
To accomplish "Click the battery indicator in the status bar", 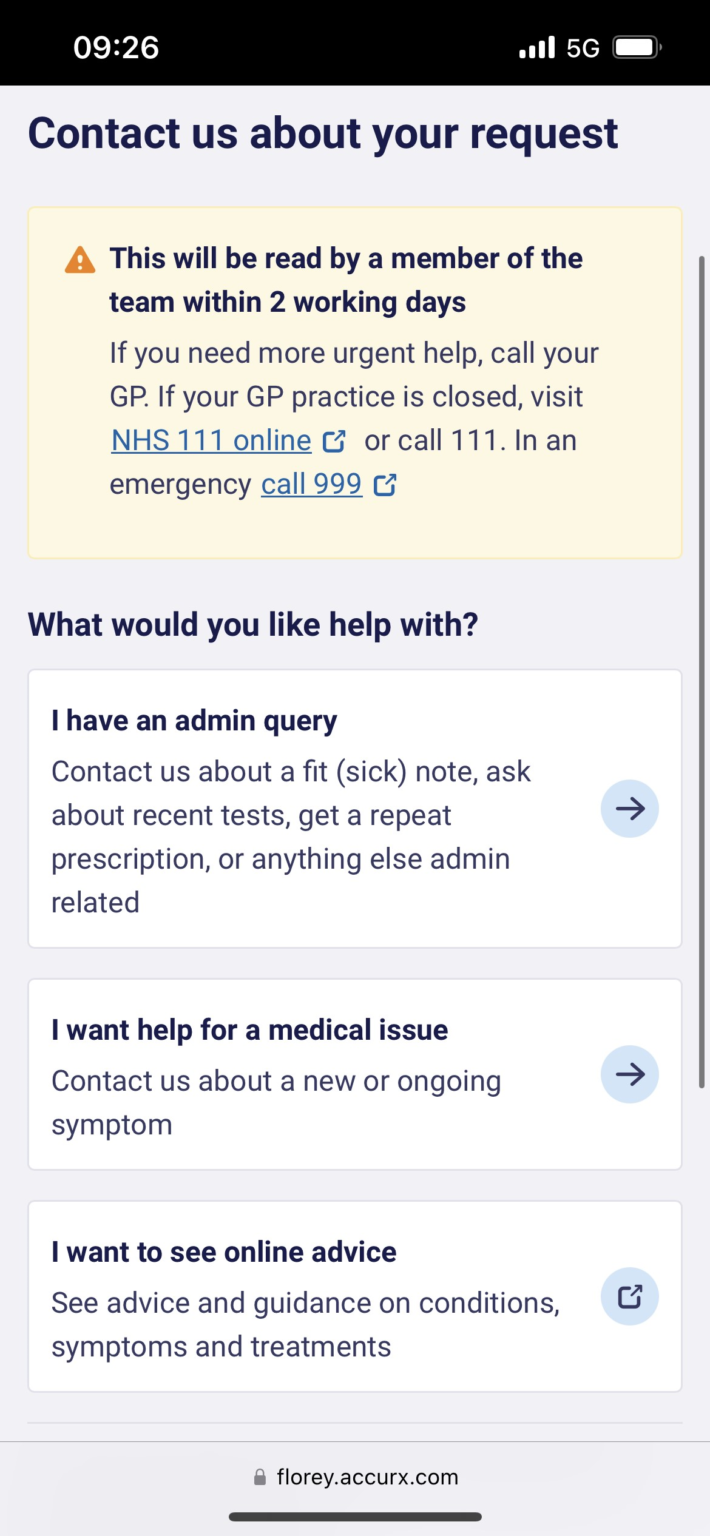I will click(637, 46).
